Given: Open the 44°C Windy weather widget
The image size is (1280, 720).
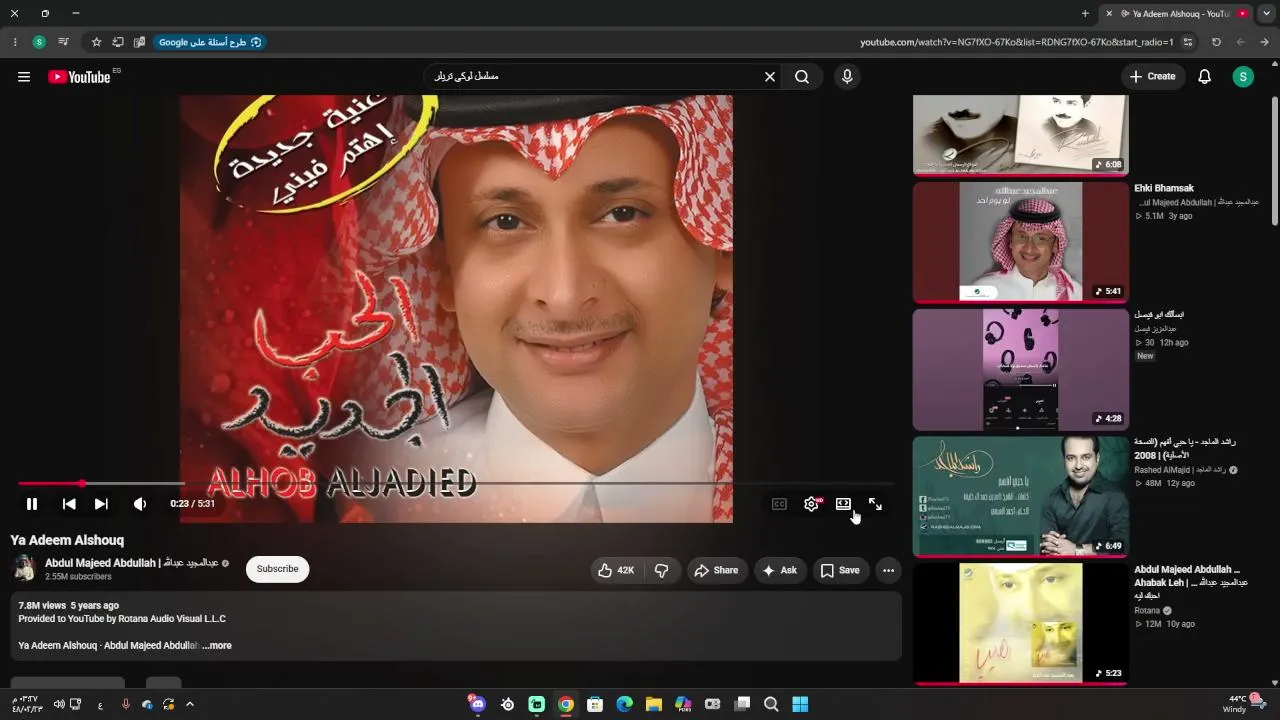Looking at the screenshot, I should coord(1242,704).
